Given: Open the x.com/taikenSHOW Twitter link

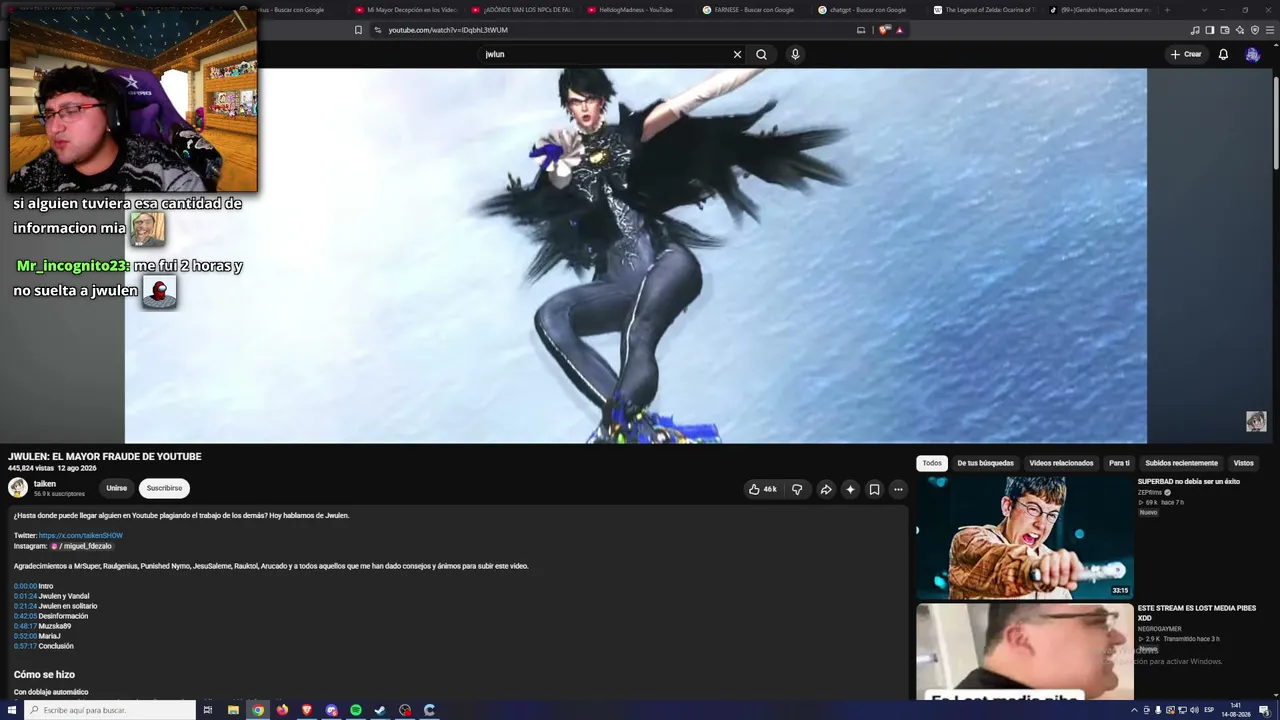Looking at the screenshot, I should click(81, 535).
